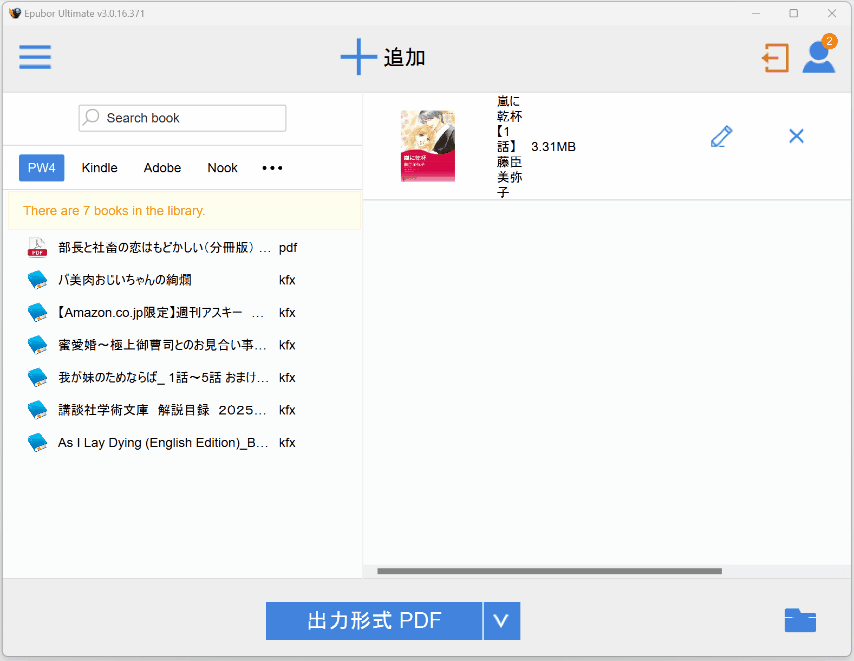This screenshot has height=661, width=854.
Task: Select the PW4 tab
Action: 41,168
